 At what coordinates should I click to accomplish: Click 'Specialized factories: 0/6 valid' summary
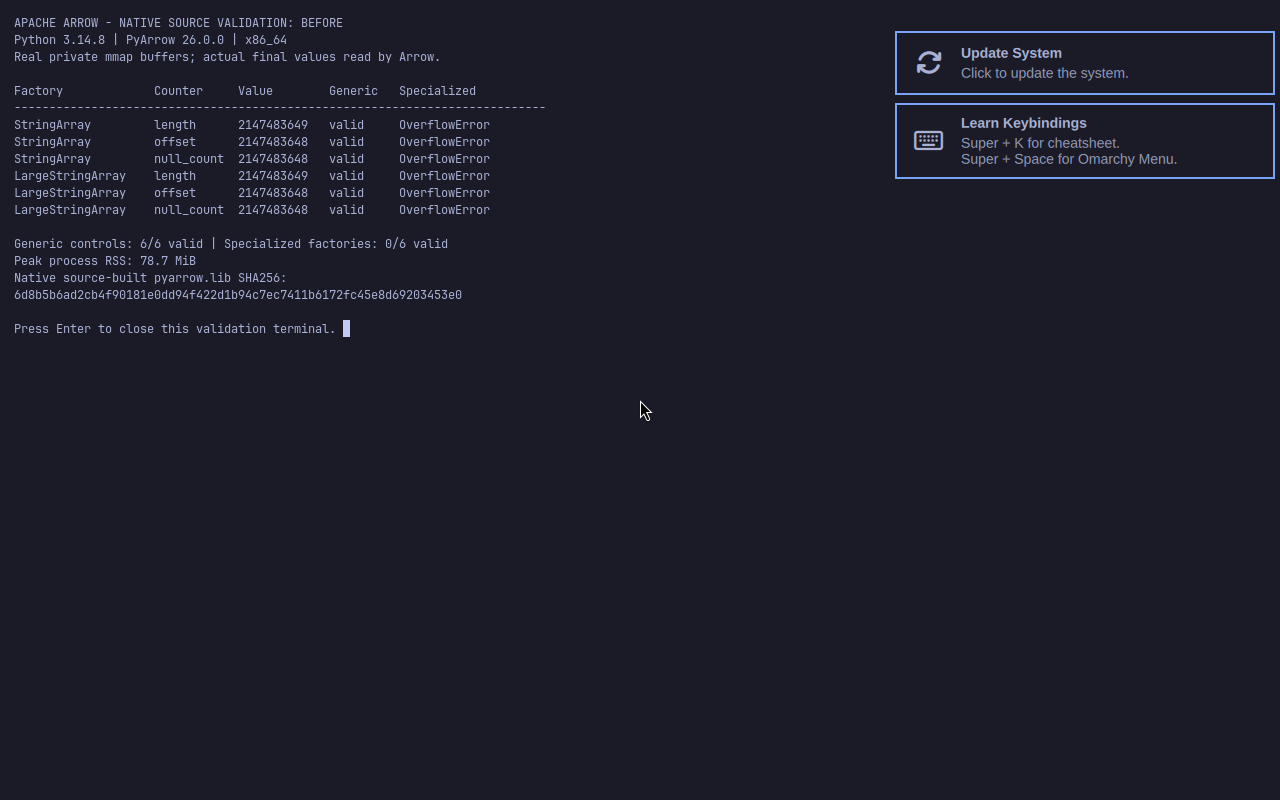[x=336, y=244]
